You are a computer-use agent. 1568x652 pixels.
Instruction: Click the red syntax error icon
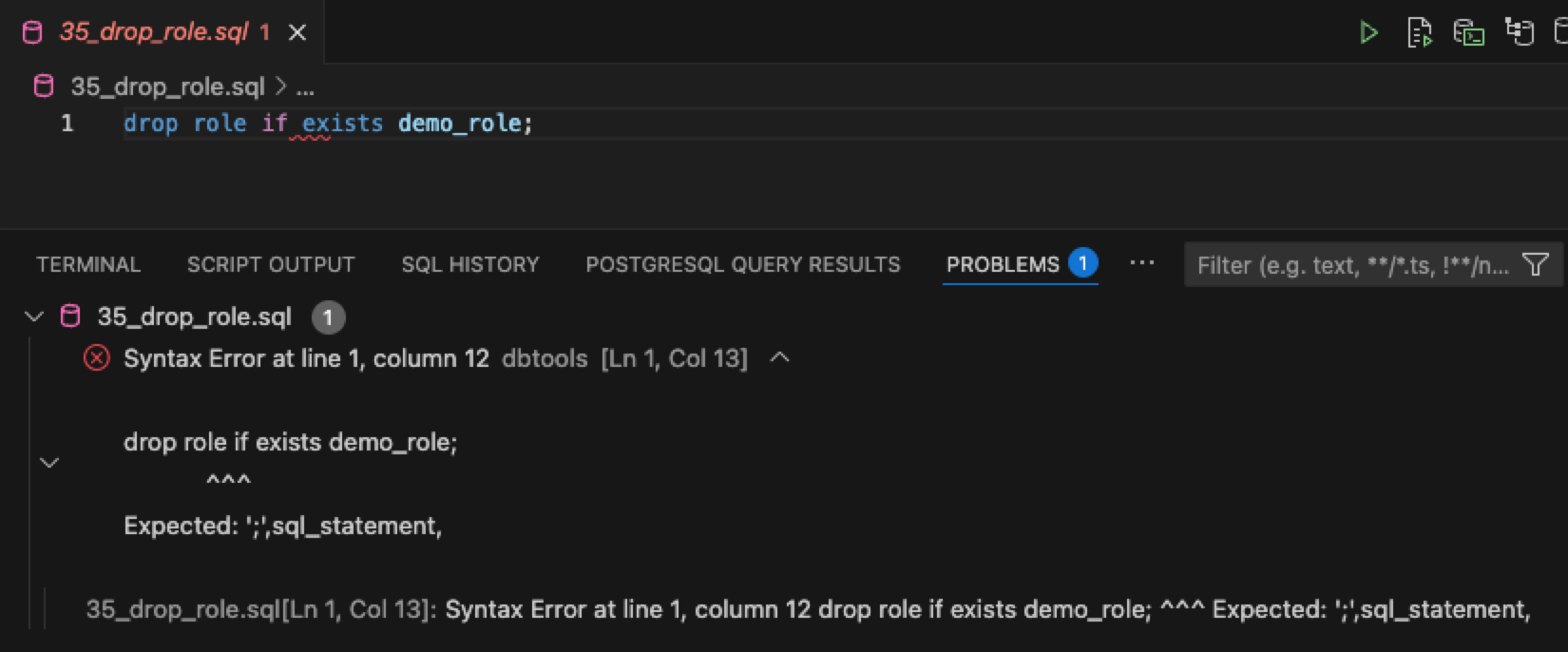tap(96, 358)
